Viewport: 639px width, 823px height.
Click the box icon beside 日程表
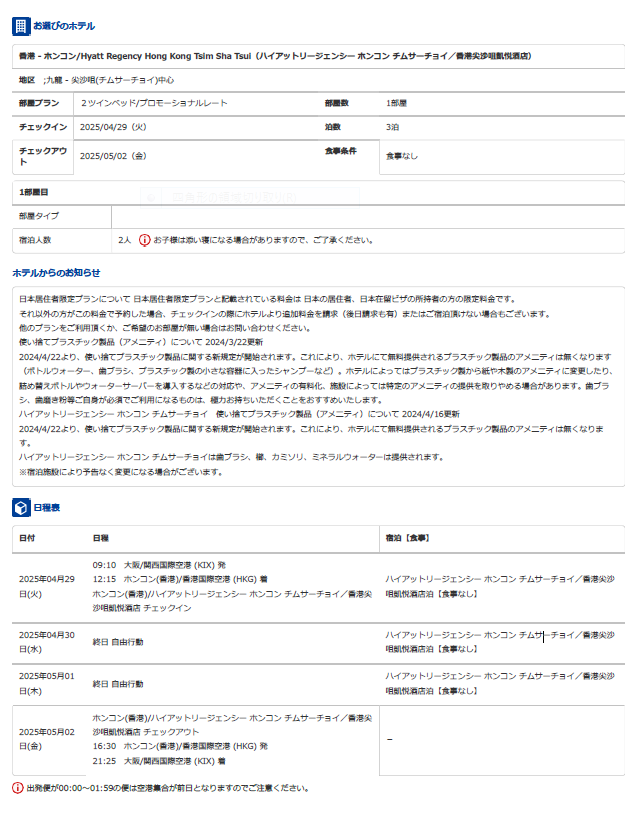21,508
